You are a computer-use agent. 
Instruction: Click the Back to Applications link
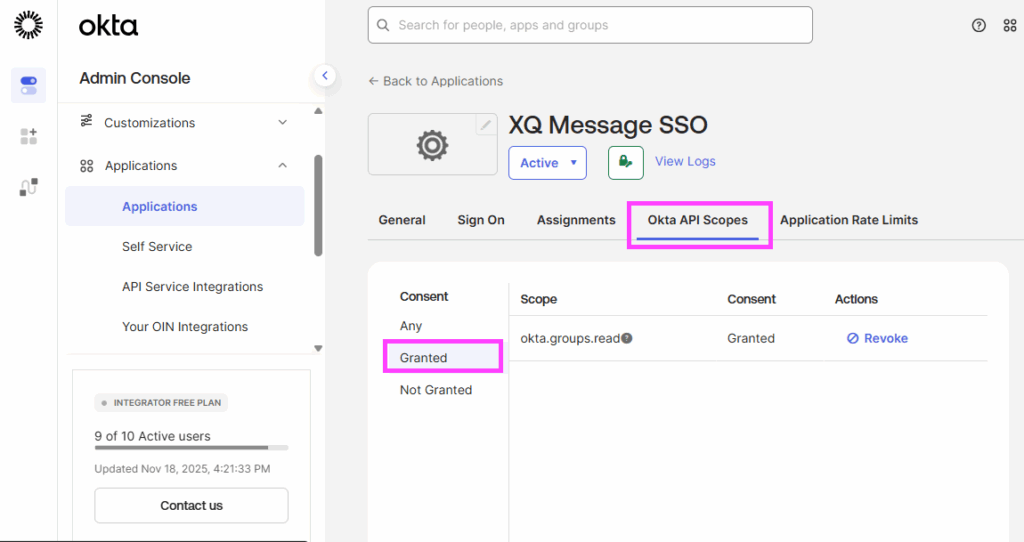coord(435,81)
